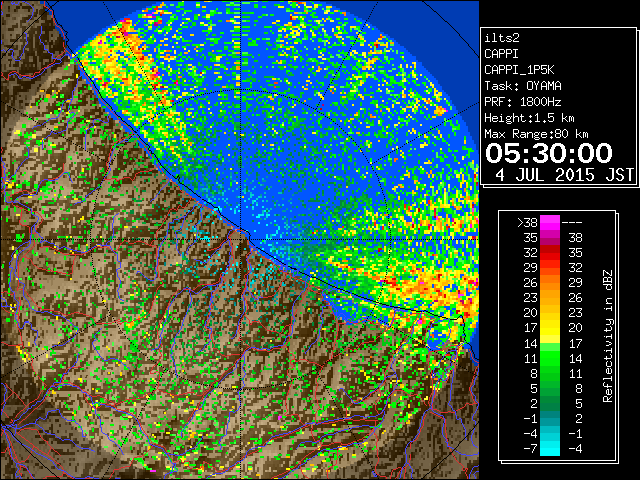The width and height of the screenshot is (640, 480).
Task: Select the "CAPPI" product type text
Action: (501, 54)
